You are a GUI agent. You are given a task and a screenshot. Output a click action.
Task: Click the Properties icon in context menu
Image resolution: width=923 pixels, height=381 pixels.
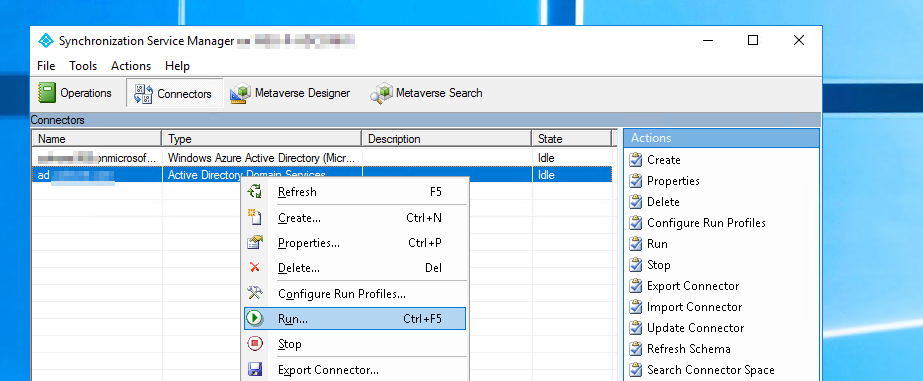[x=254, y=243]
